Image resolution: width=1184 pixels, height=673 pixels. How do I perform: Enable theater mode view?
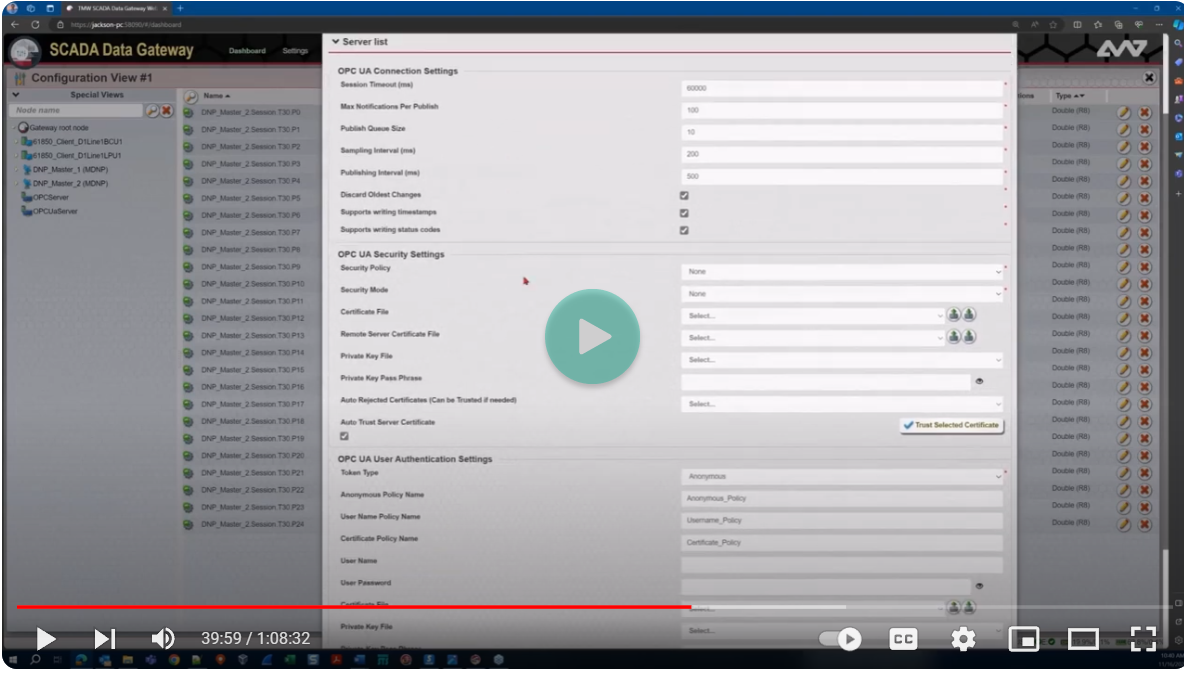click(x=1083, y=639)
